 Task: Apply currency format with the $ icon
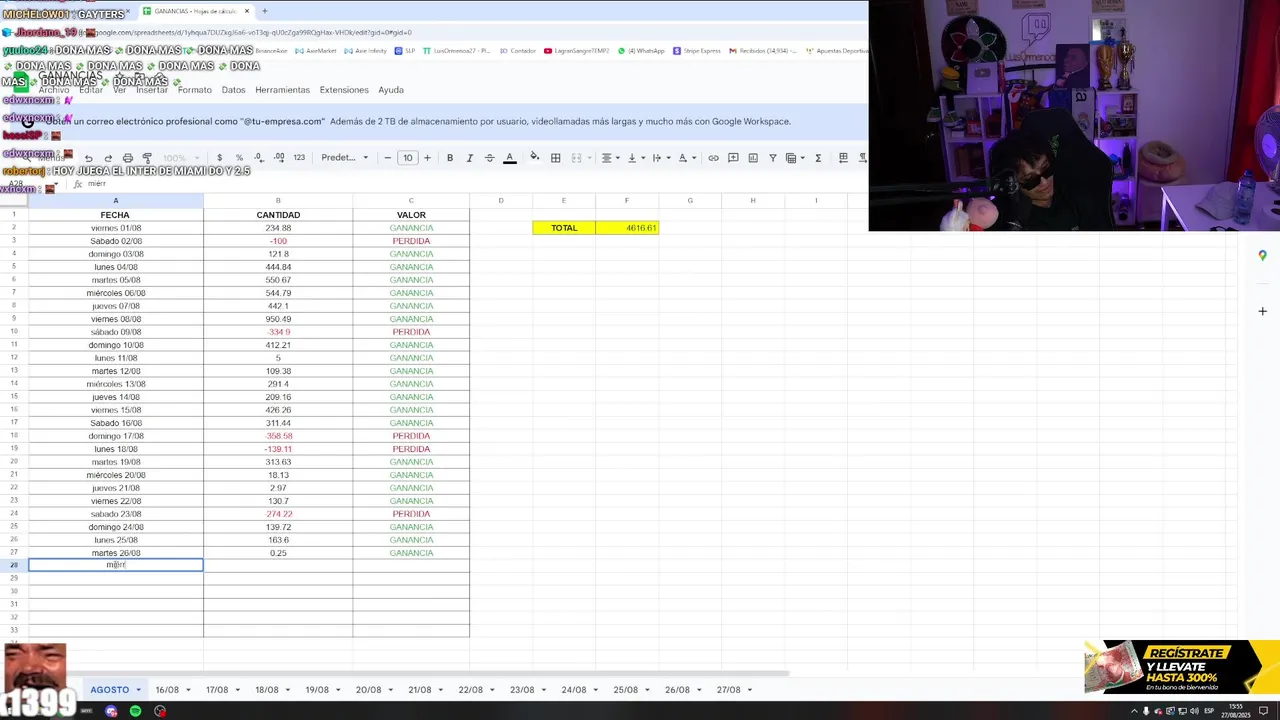[x=219, y=158]
